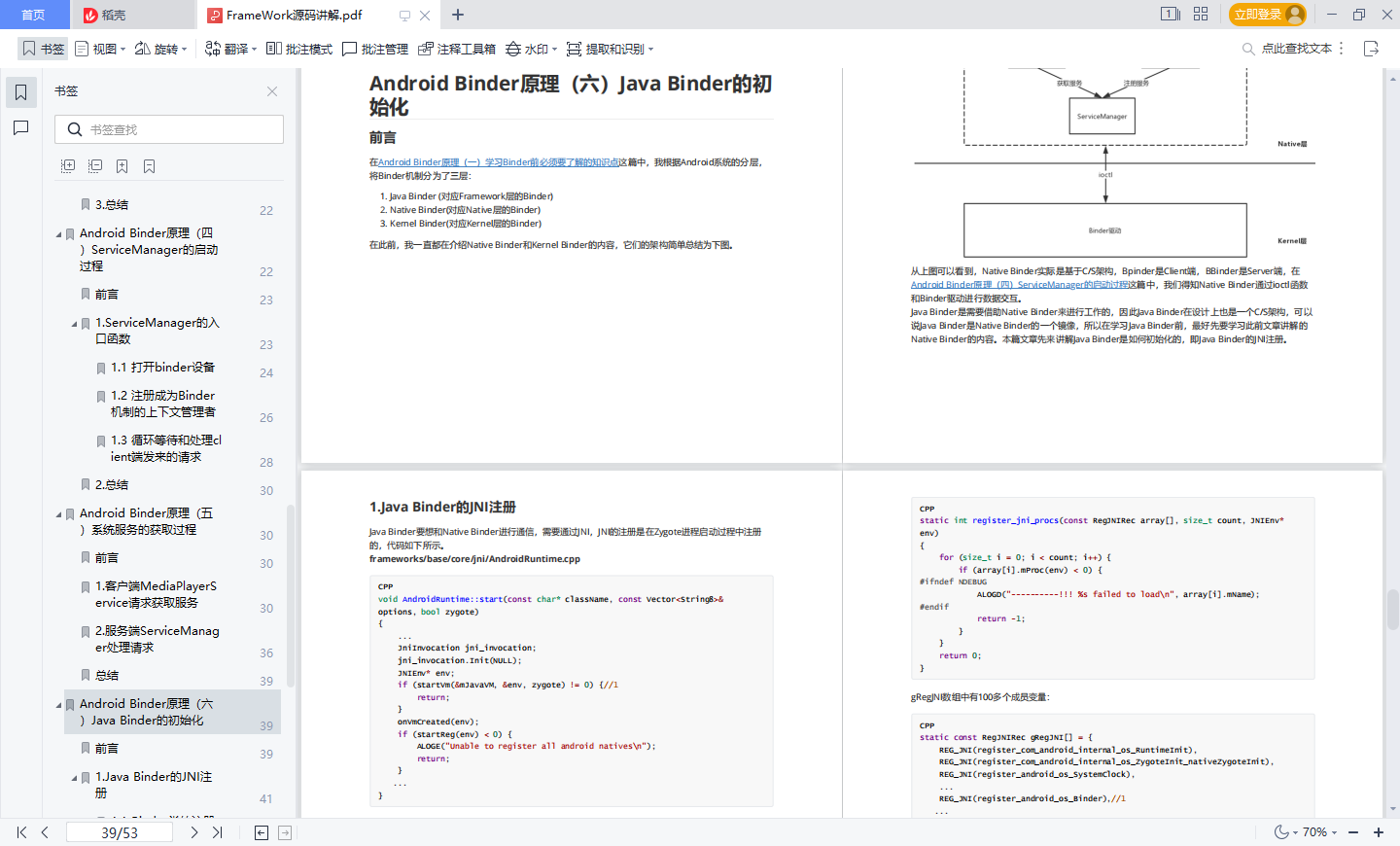
Task: Select bookmark Android Binder原理（五）系统服务的获取过程
Action: pos(146,521)
